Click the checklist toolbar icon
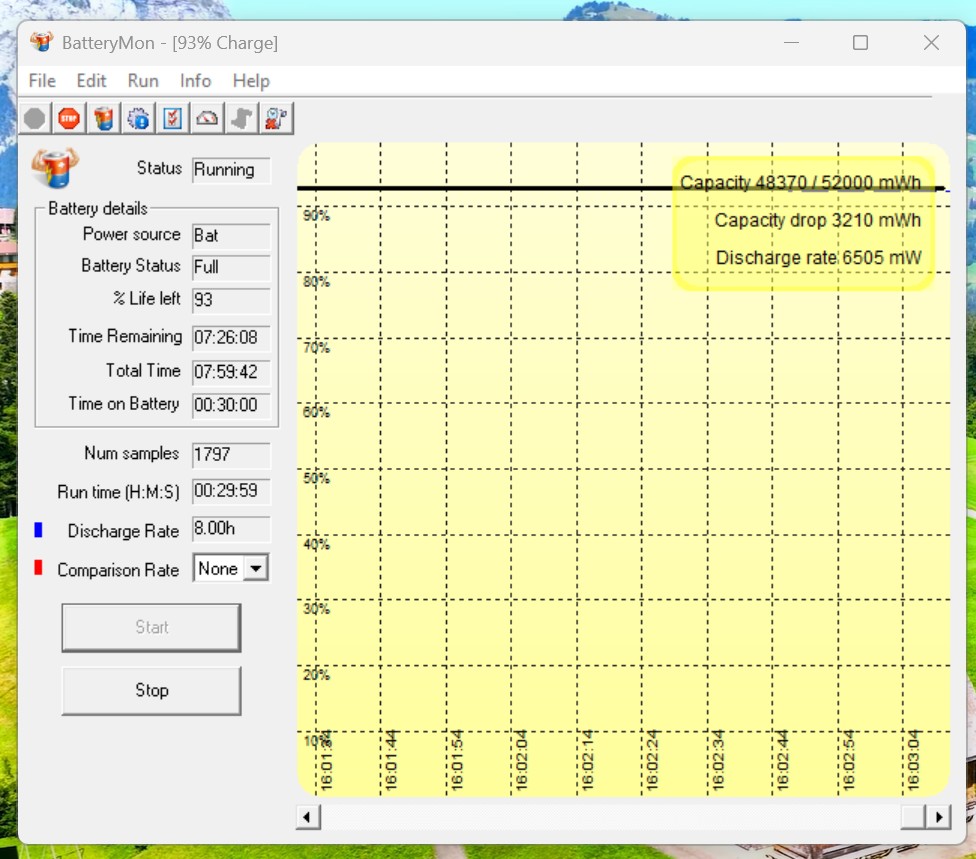This screenshot has width=976, height=859. click(172, 118)
